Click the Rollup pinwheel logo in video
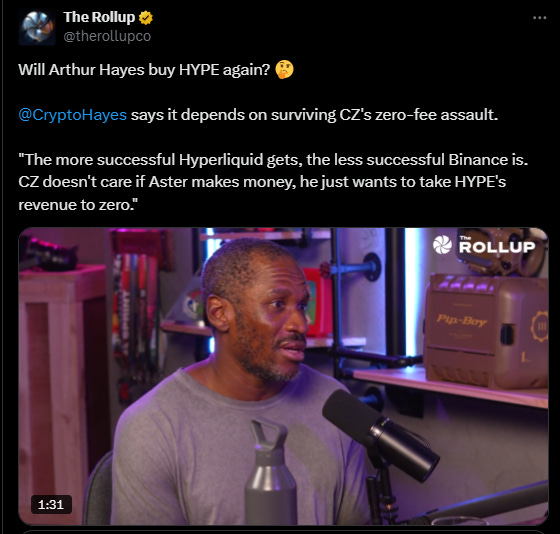560x534 pixels. [x=442, y=245]
